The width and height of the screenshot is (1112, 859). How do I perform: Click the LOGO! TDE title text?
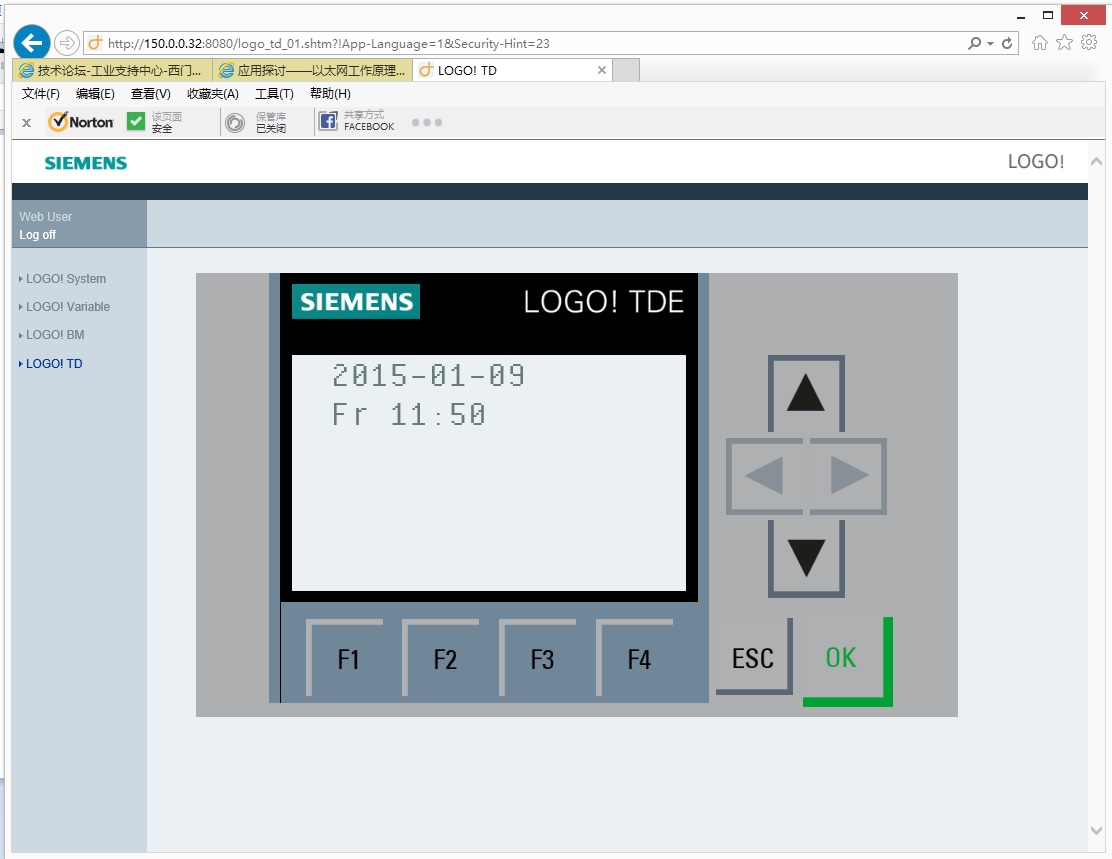tap(604, 301)
